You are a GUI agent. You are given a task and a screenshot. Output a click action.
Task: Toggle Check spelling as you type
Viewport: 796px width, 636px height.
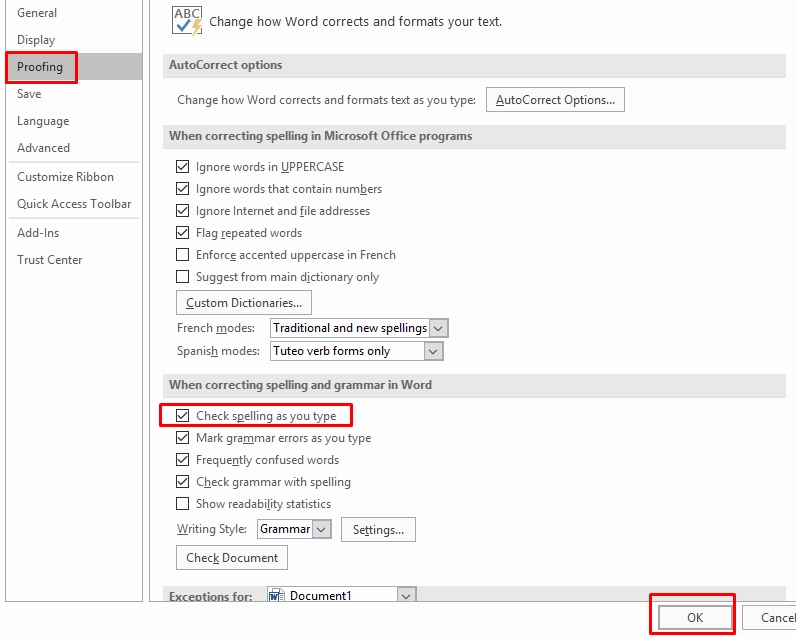click(182, 416)
